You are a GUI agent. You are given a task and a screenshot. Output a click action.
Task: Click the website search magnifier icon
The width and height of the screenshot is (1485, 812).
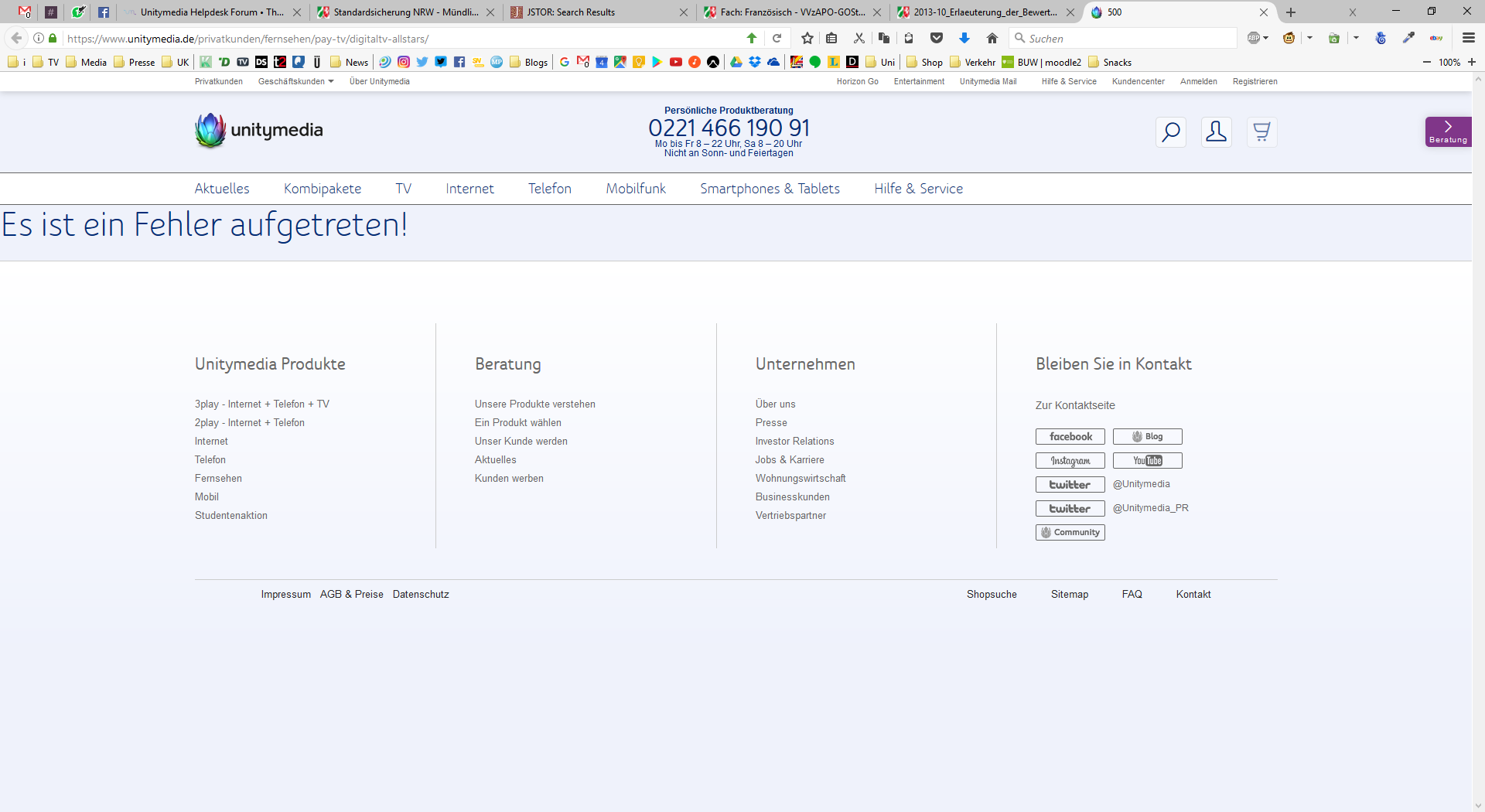point(1170,132)
